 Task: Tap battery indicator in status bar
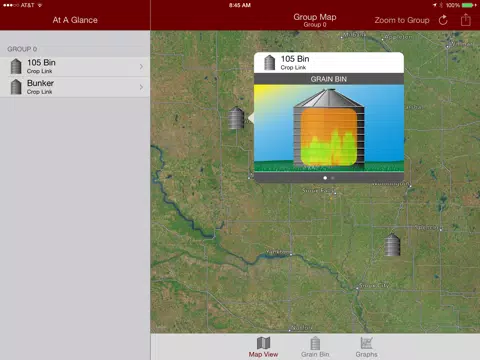(468, 5)
